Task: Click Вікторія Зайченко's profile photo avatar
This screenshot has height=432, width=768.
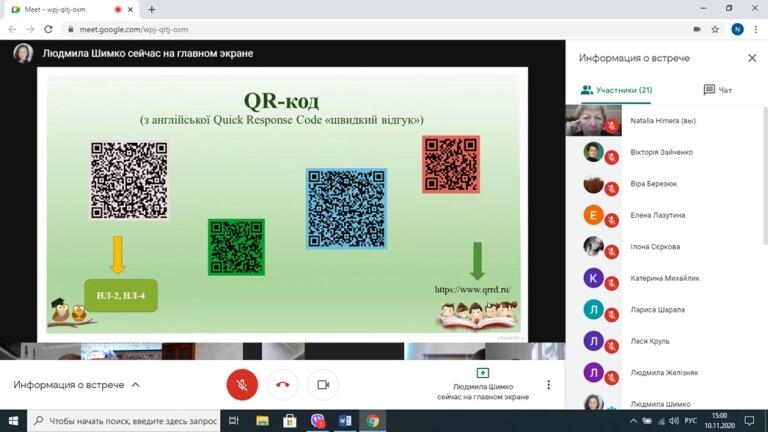Action: point(593,152)
